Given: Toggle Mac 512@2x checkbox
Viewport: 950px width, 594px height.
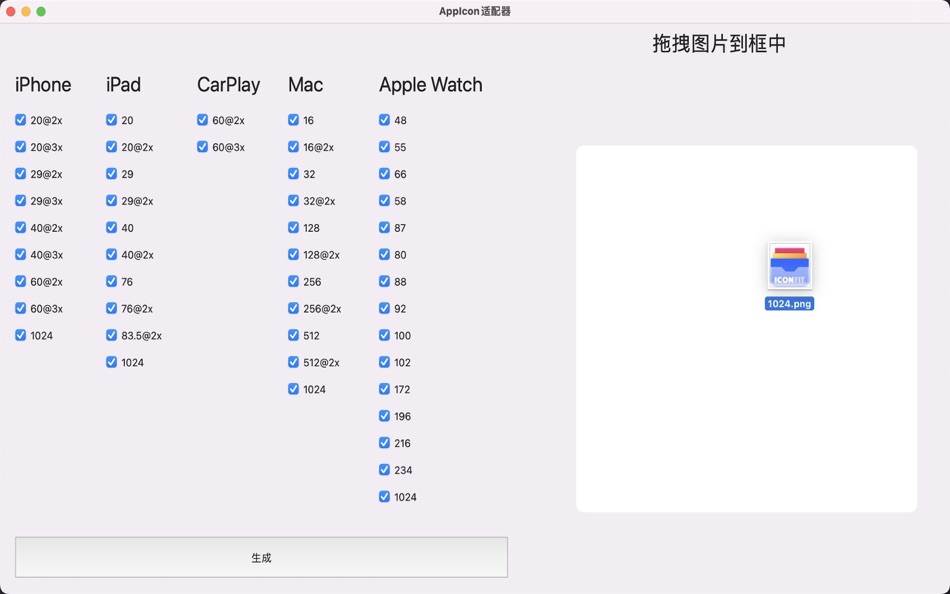Looking at the screenshot, I should point(293,362).
